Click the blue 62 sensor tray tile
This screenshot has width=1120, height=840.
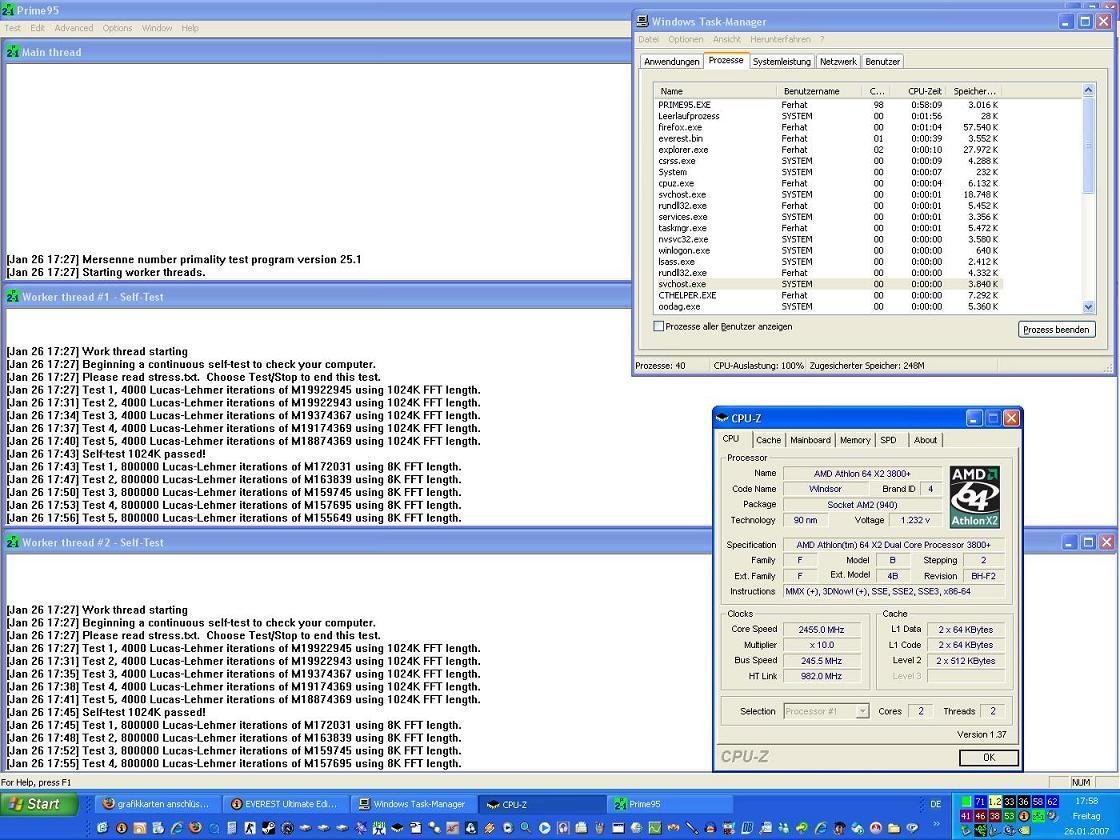click(1052, 802)
